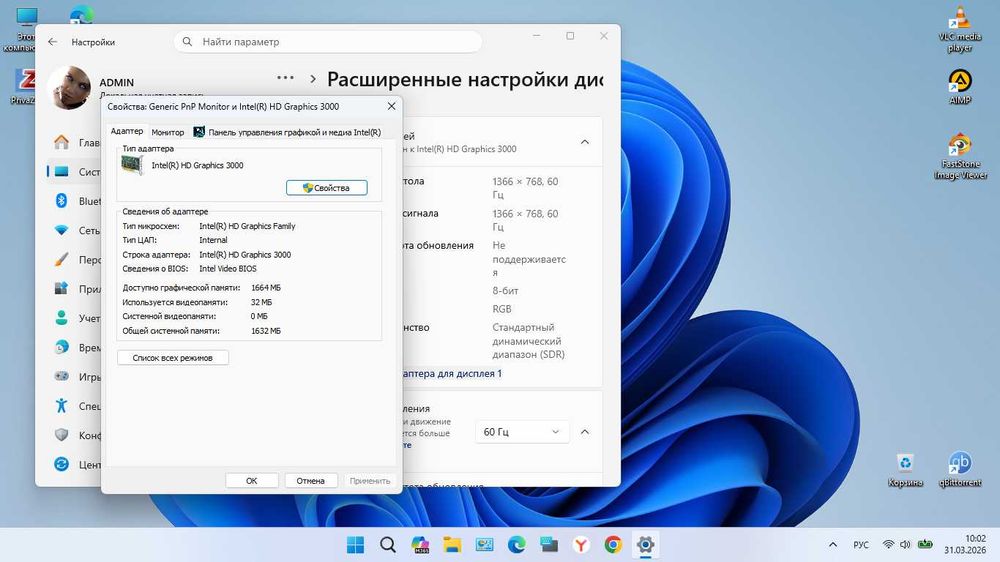This screenshot has width=1000, height=562.
Task: Open the Windows Start menu
Action: (355, 545)
